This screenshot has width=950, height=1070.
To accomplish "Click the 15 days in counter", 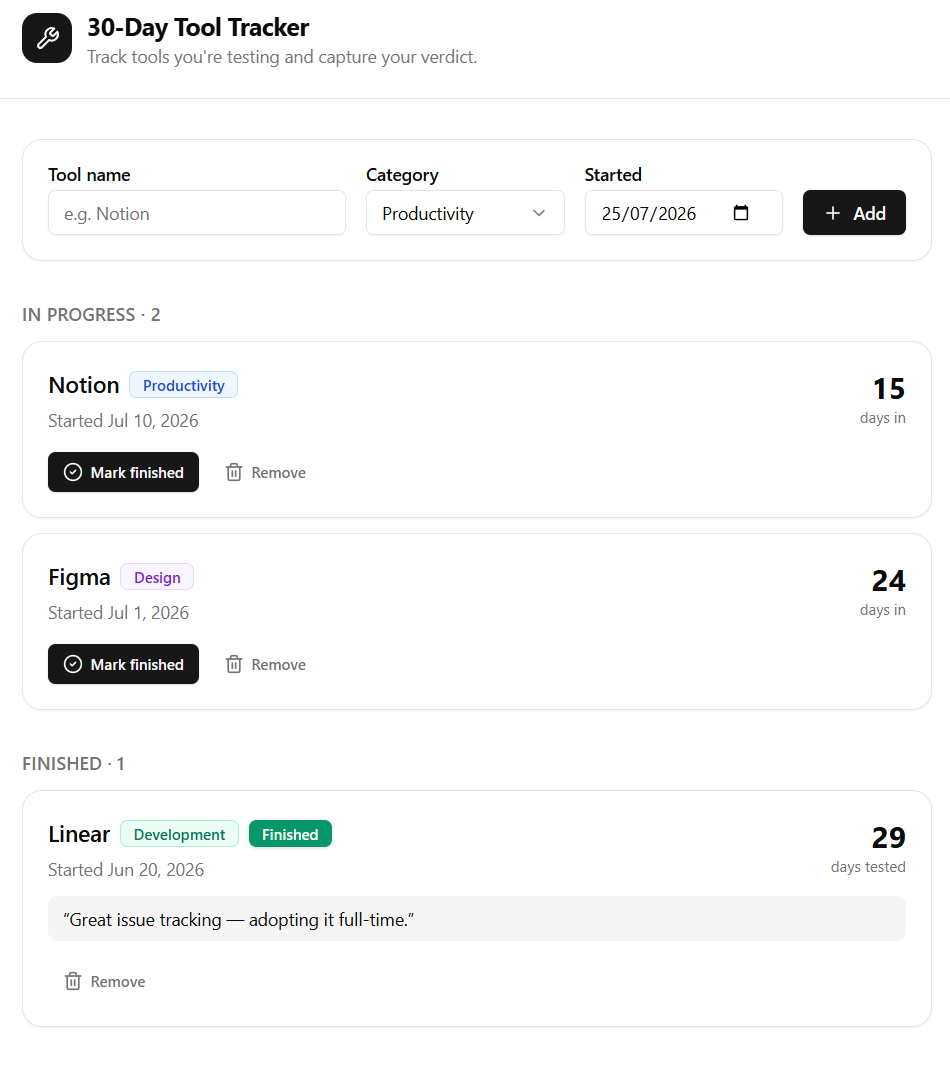I will coord(883,400).
